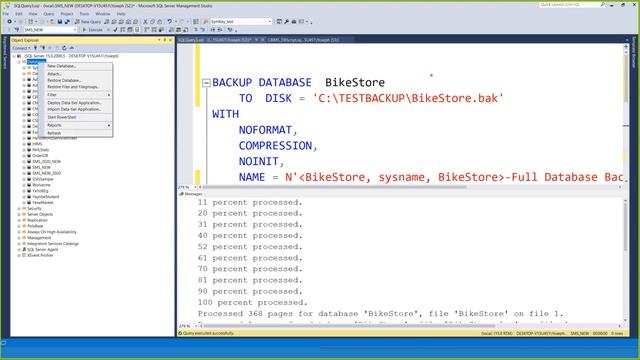Click the New Query toolbar button
640x360 pixels.
(88, 22)
